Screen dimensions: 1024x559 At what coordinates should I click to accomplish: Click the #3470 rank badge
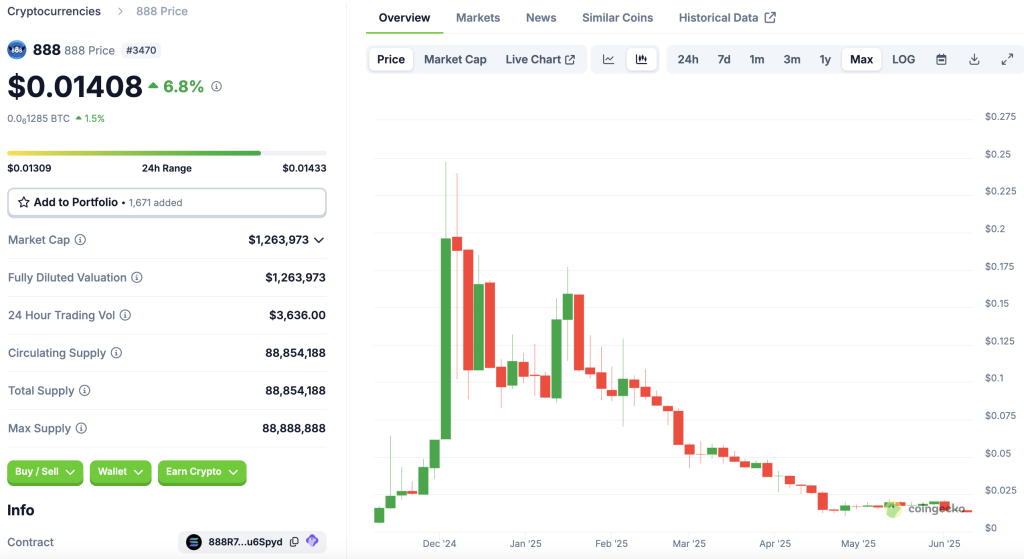click(x=141, y=50)
